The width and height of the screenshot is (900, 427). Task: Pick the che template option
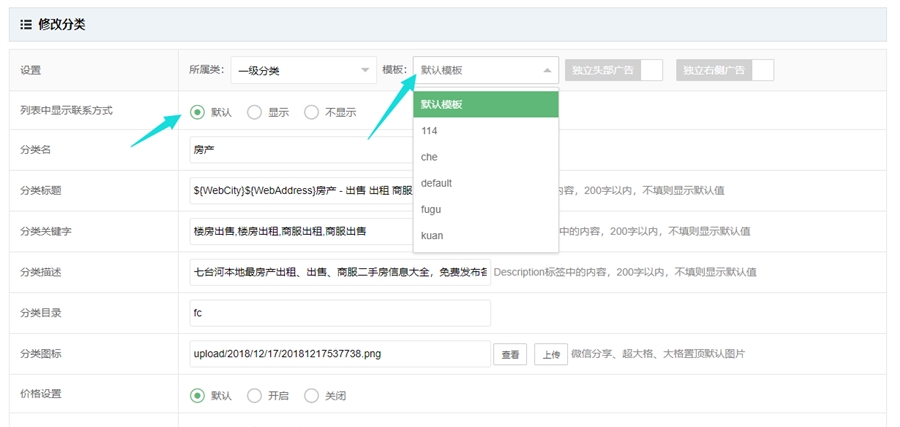coord(485,157)
